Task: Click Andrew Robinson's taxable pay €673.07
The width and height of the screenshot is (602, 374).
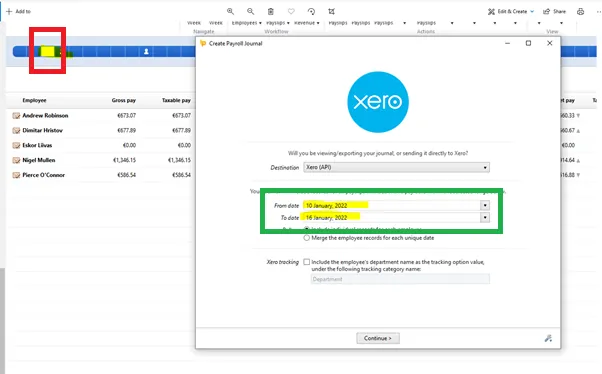Action: coord(182,116)
